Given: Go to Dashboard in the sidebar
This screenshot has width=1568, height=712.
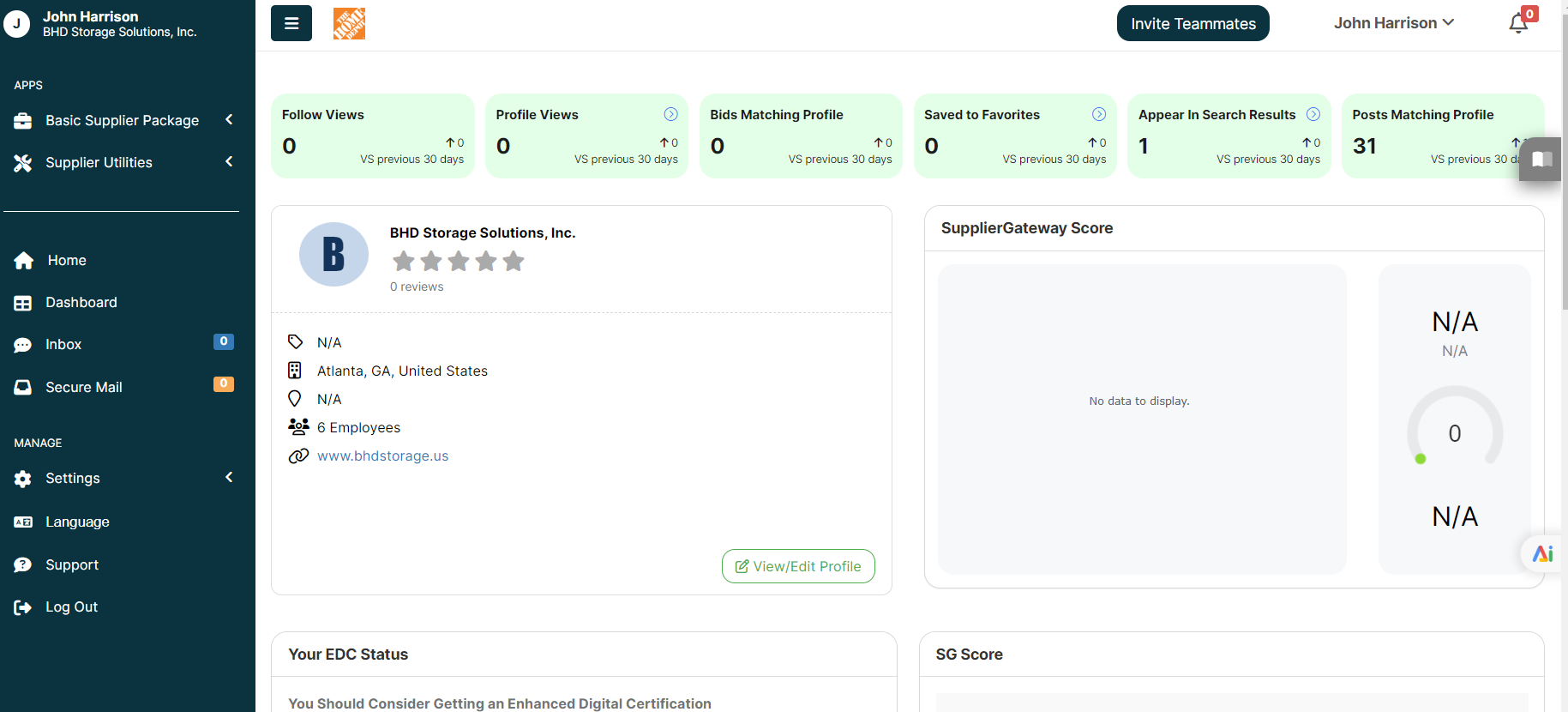Looking at the screenshot, I should pyautogui.click(x=81, y=302).
